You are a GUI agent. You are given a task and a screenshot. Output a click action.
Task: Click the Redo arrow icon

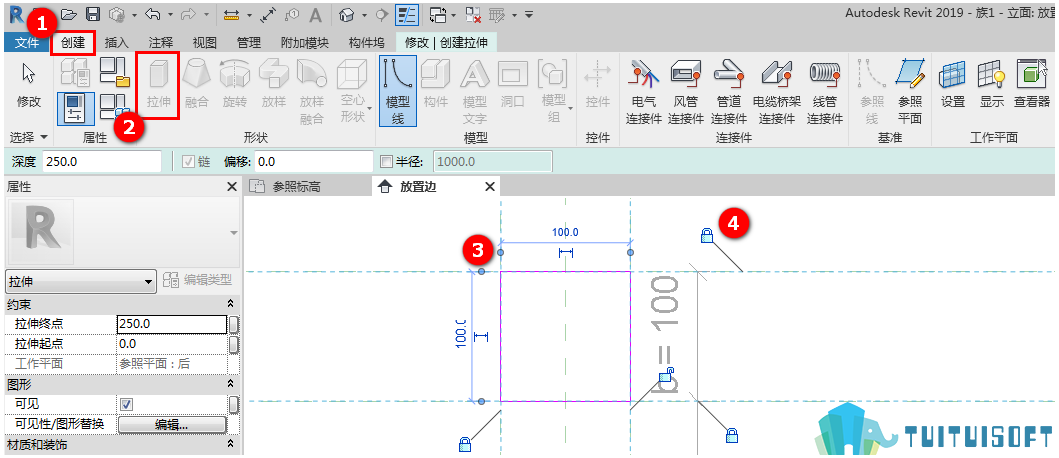pyautogui.click(x=187, y=14)
